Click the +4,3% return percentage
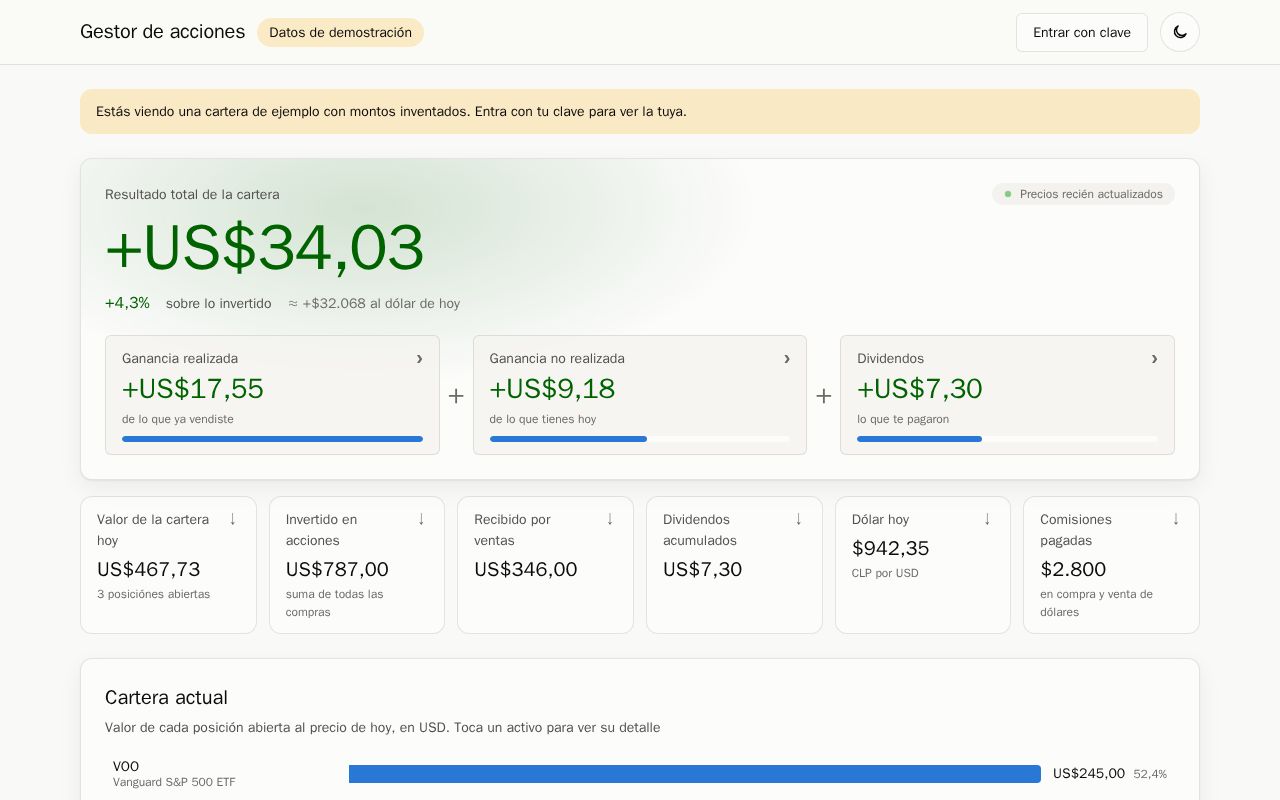 coord(127,303)
